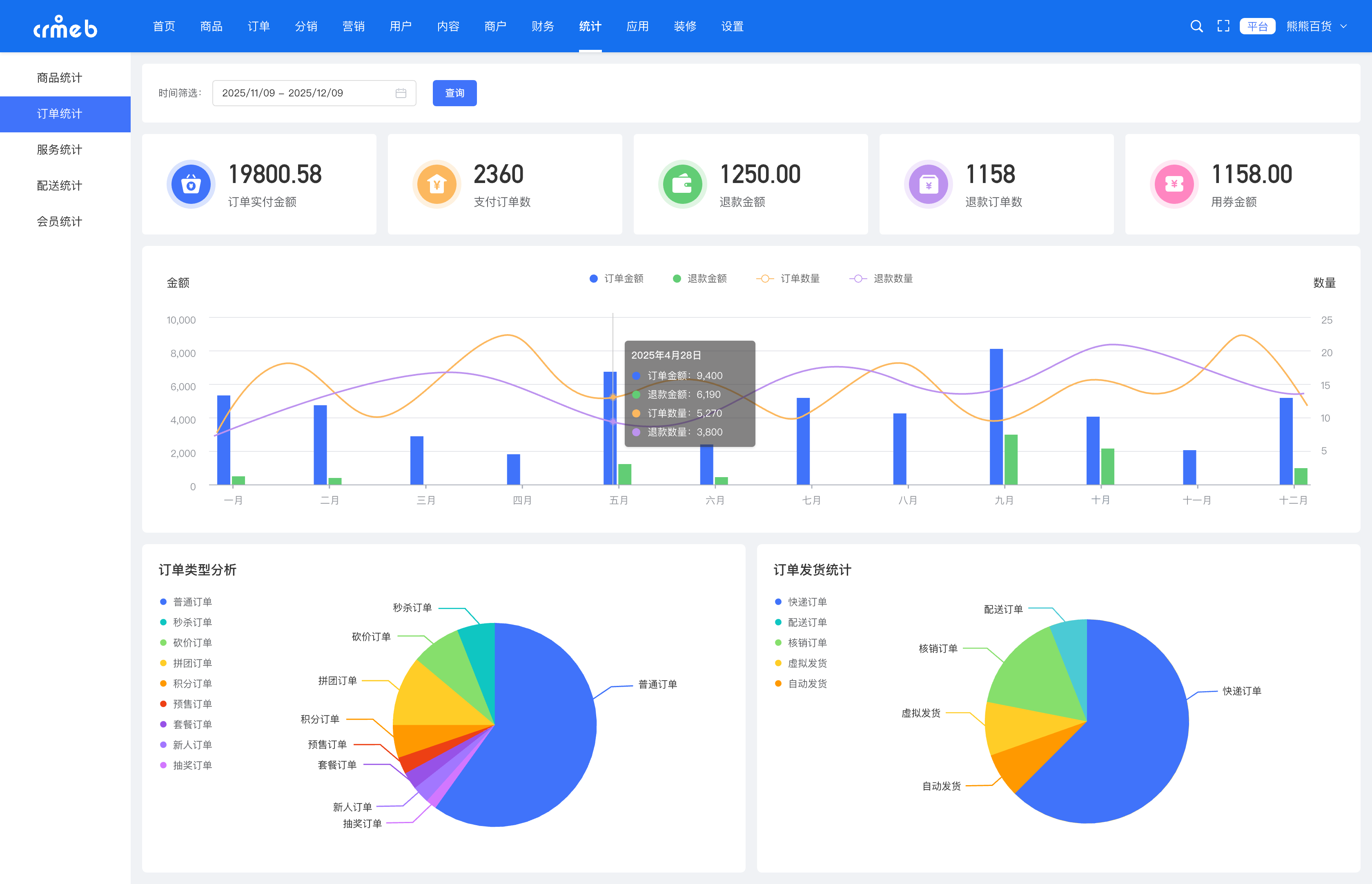1372x884 pixels.
Task: Toggle fullscreen mode icon in header
Action: [1223, 27]
